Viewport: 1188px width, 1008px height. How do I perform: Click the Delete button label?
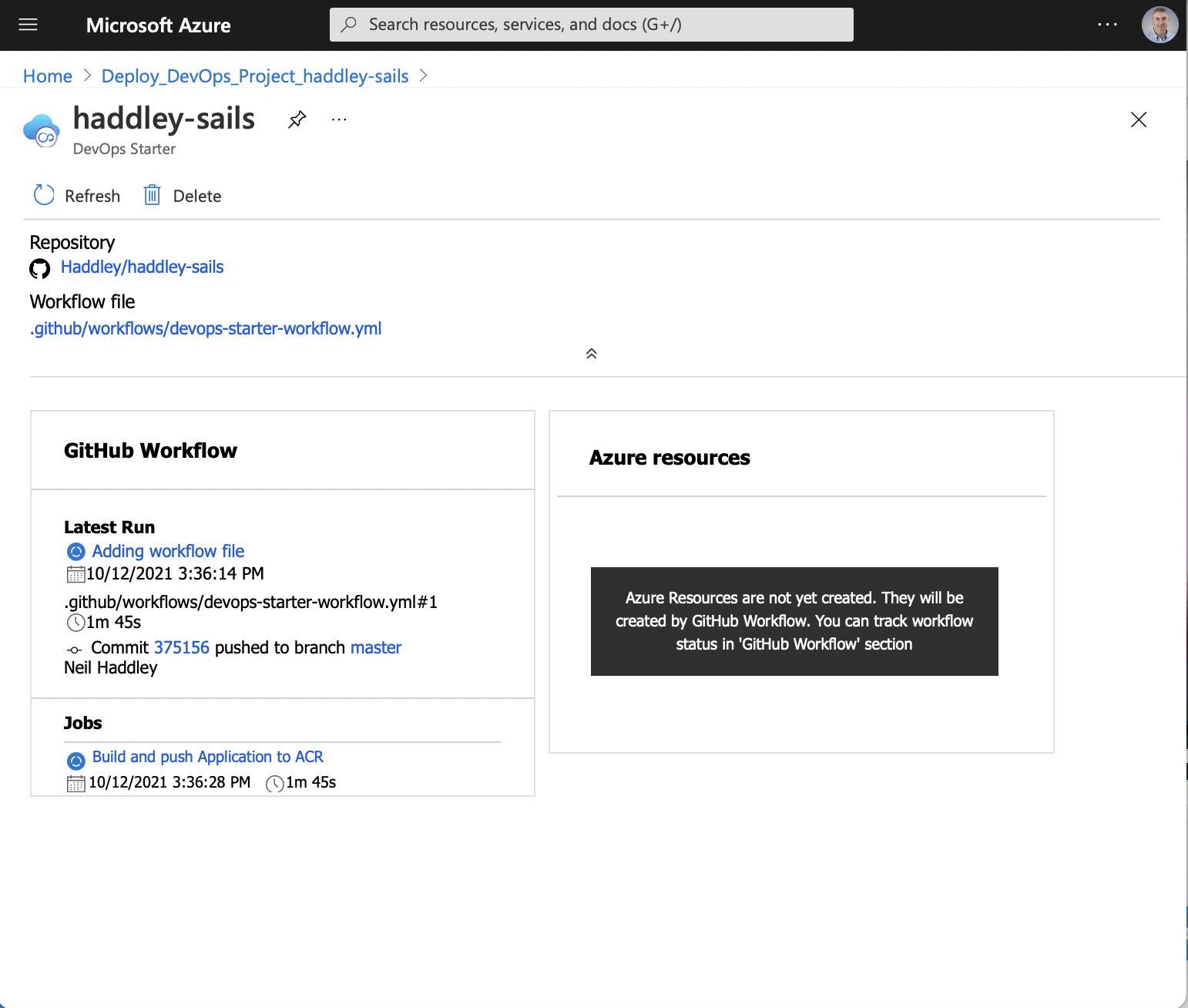point(197,197)
